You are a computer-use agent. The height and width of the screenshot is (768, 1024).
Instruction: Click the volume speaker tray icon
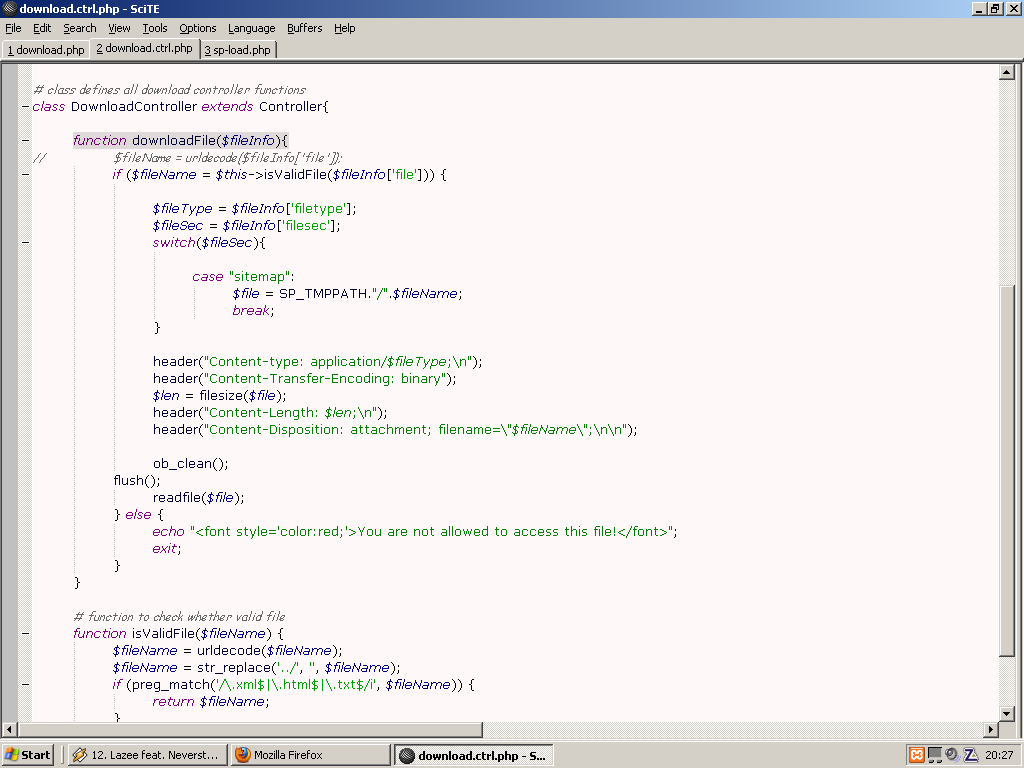pyautogui.click(x=952, y=755)
